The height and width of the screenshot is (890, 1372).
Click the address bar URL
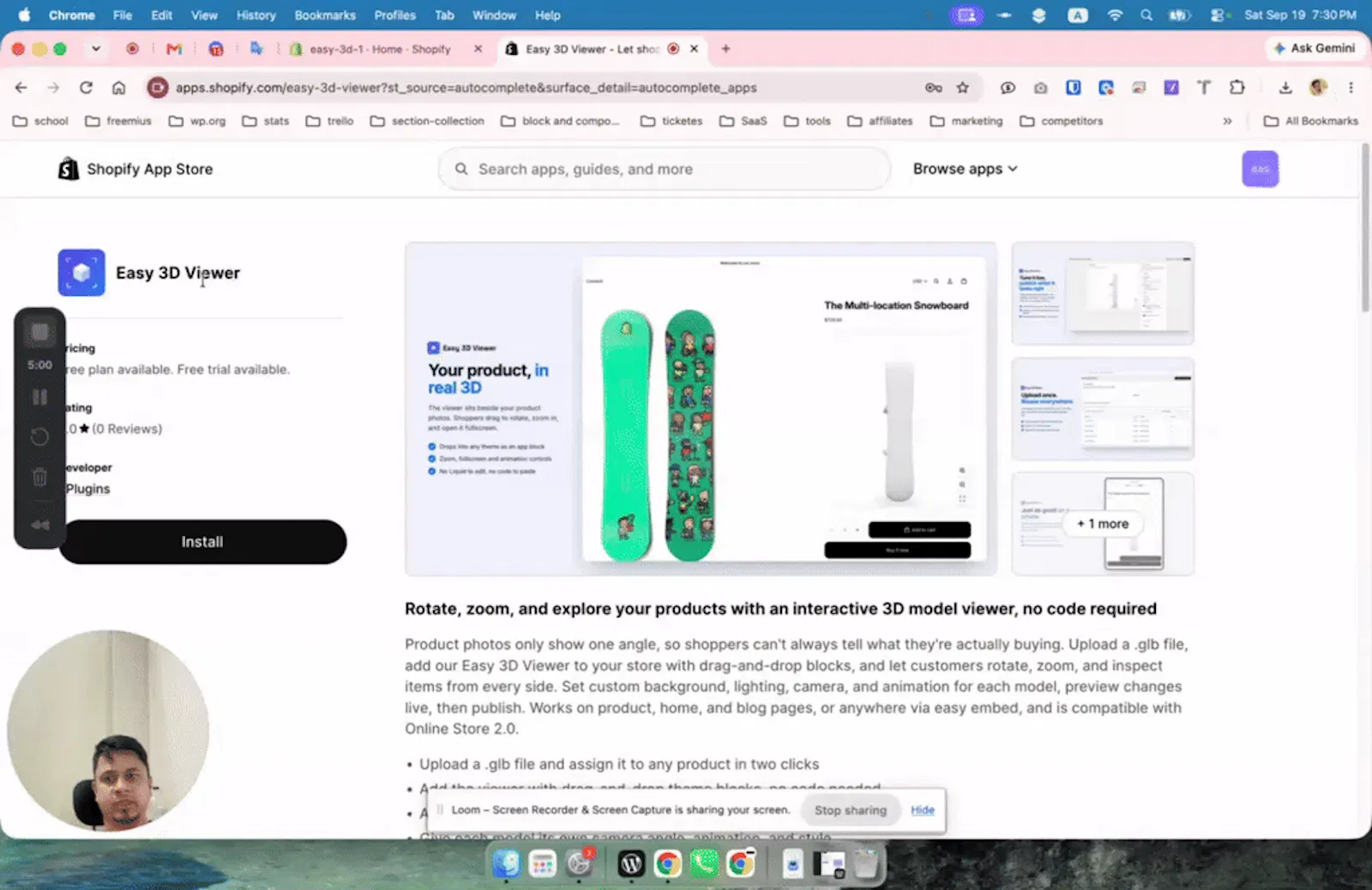tap(466, 87)
